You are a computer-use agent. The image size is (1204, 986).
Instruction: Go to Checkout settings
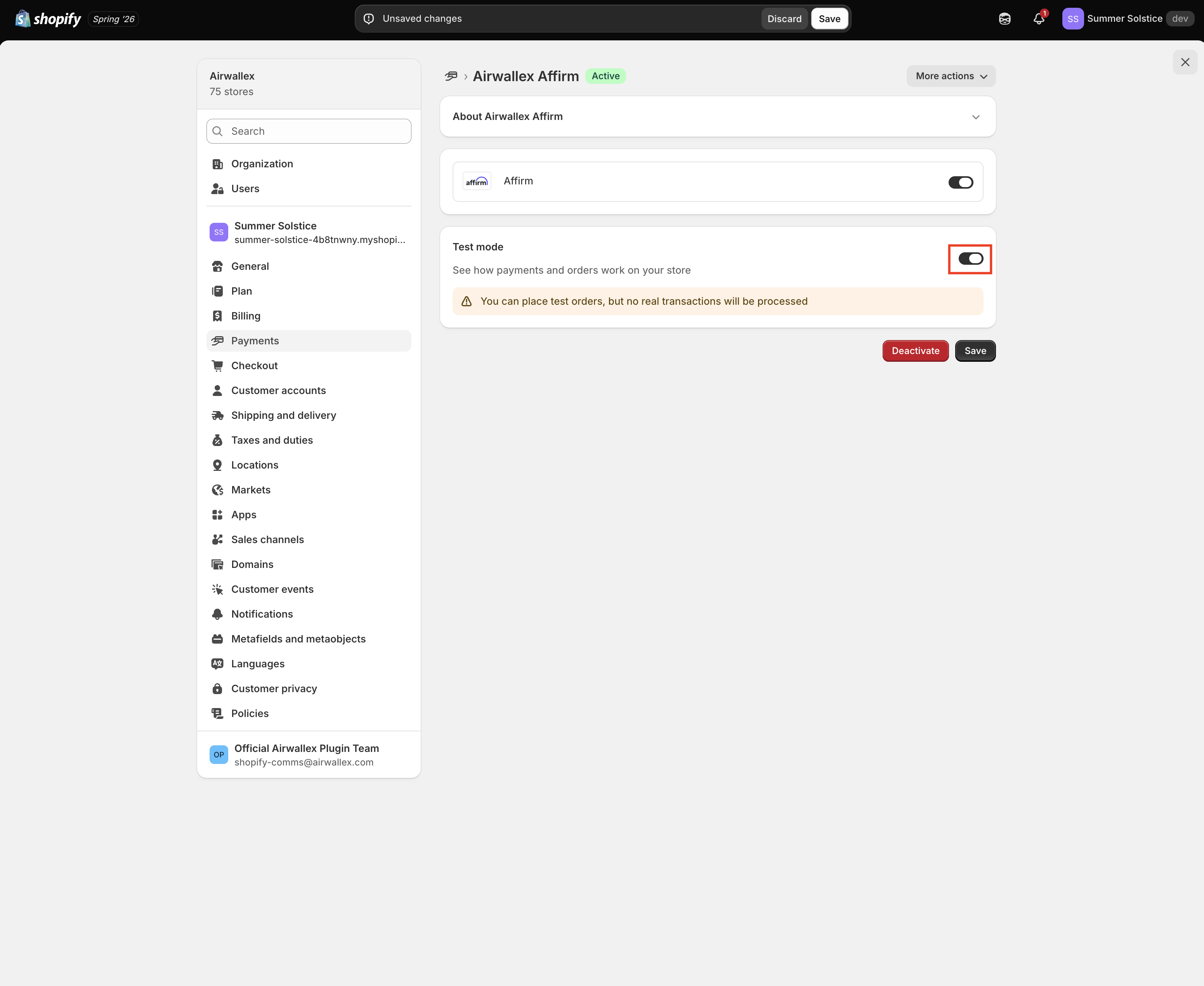pyautogui.click(x=309, y=366)
